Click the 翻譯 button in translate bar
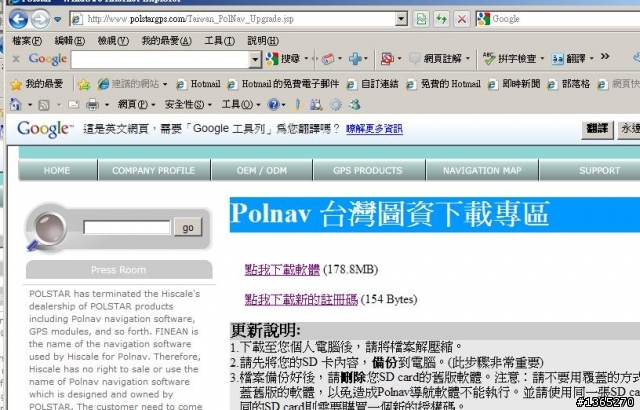 click(x=597, y=129)
